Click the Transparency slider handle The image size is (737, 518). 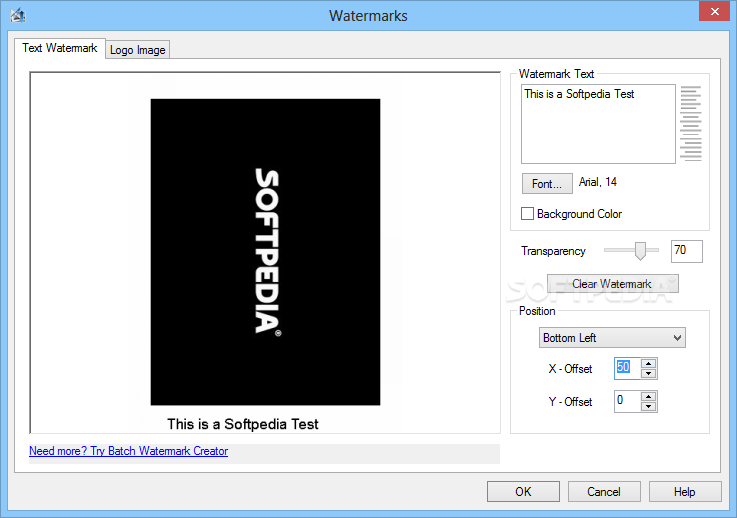[640, 251]
